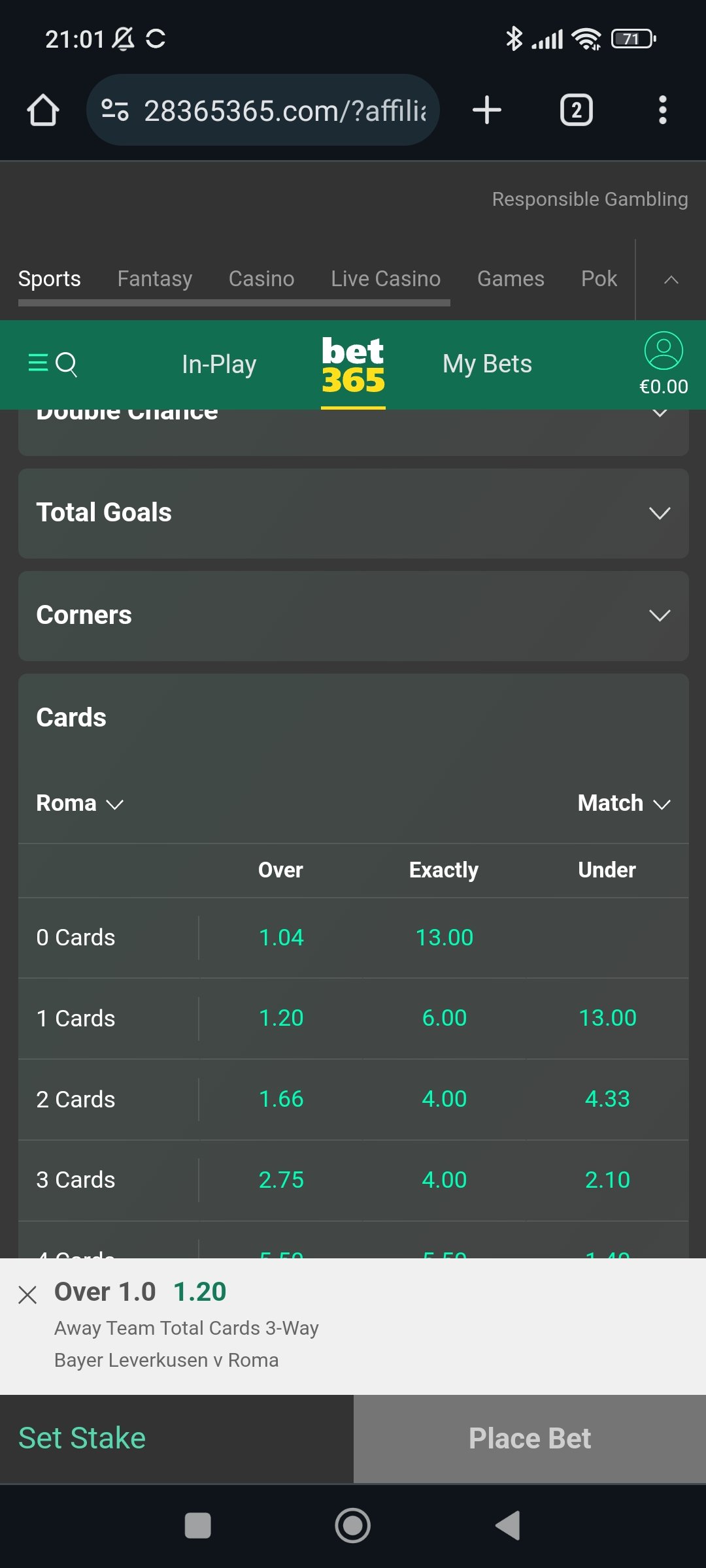The width and height of the screenshot is (706, 1568).
Task: Open the In-Play section
Action: pyautogui.click(x=219, y=364)
